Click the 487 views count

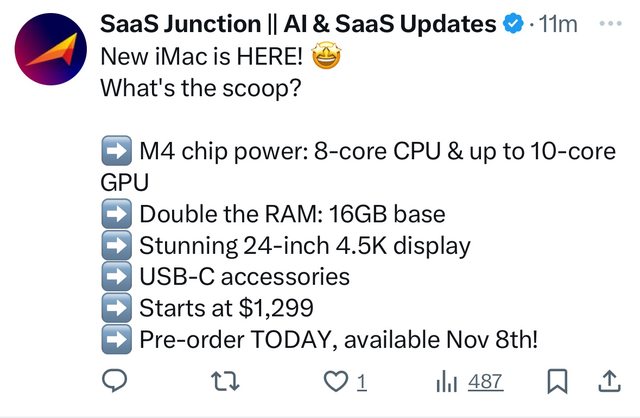click(485, 382)
